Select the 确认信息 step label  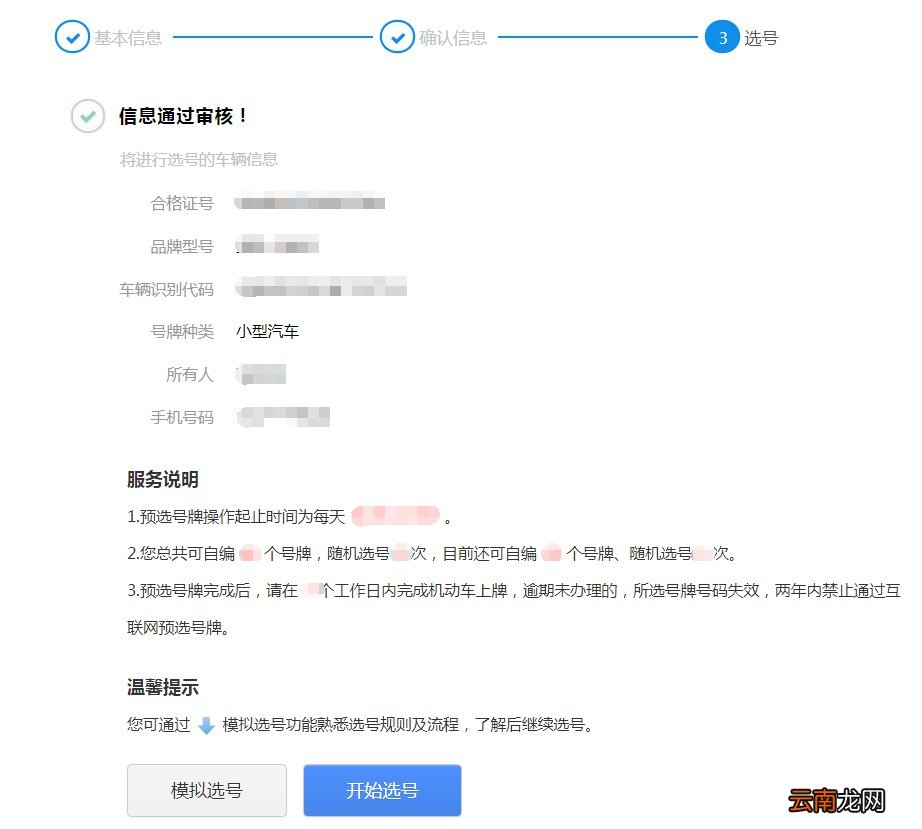tap(453, 38)
